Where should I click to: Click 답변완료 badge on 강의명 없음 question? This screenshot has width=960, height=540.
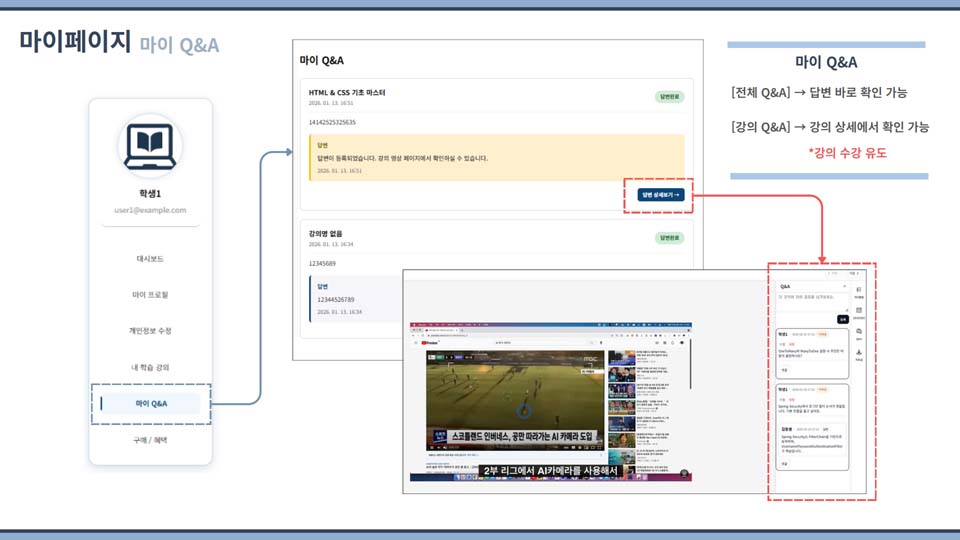[x=669, y=238]
